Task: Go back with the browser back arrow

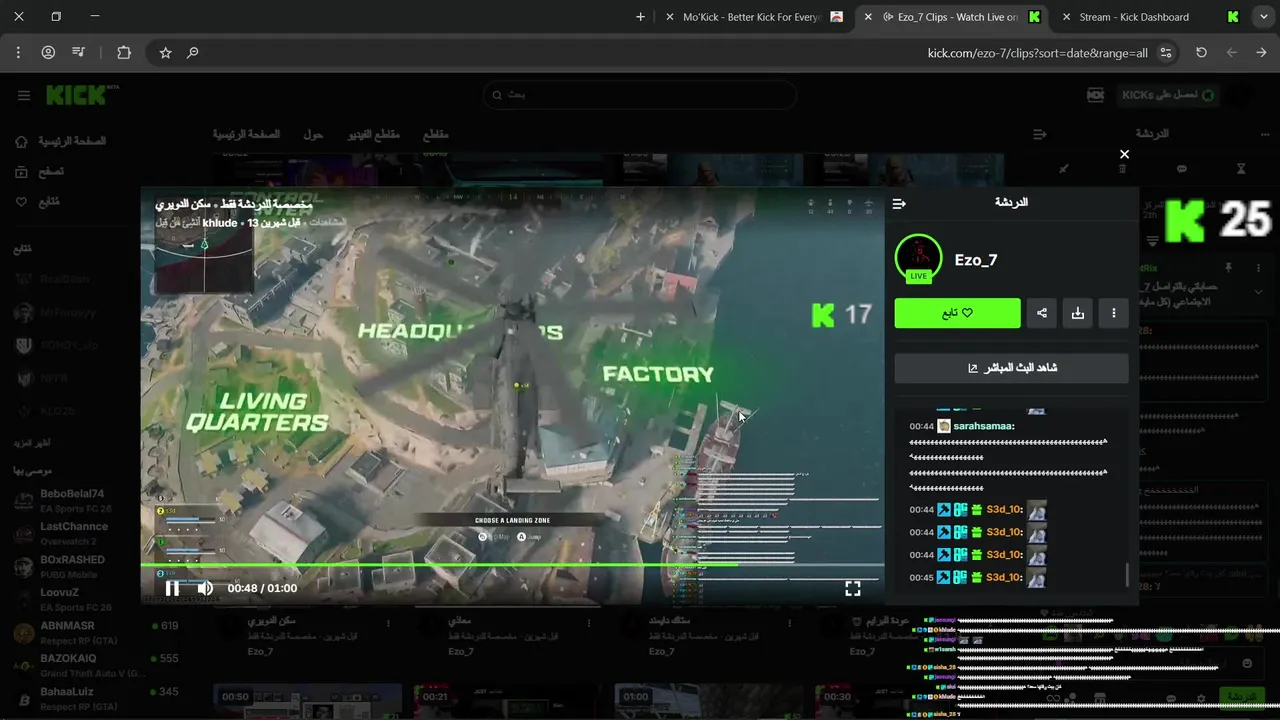Action: pyautogui.click(x=1261, y=53)
